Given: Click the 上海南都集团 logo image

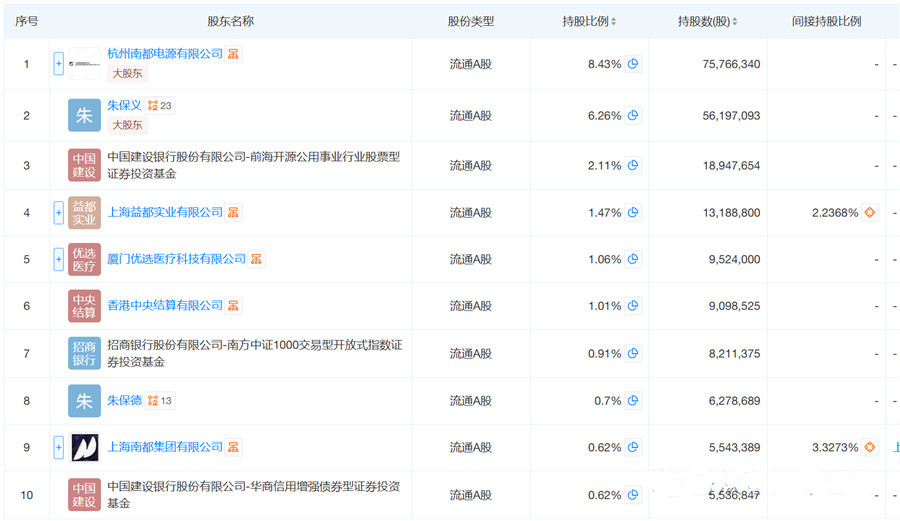Looking at the screenshot, I should pyautogui.click(x=84, y=447).
